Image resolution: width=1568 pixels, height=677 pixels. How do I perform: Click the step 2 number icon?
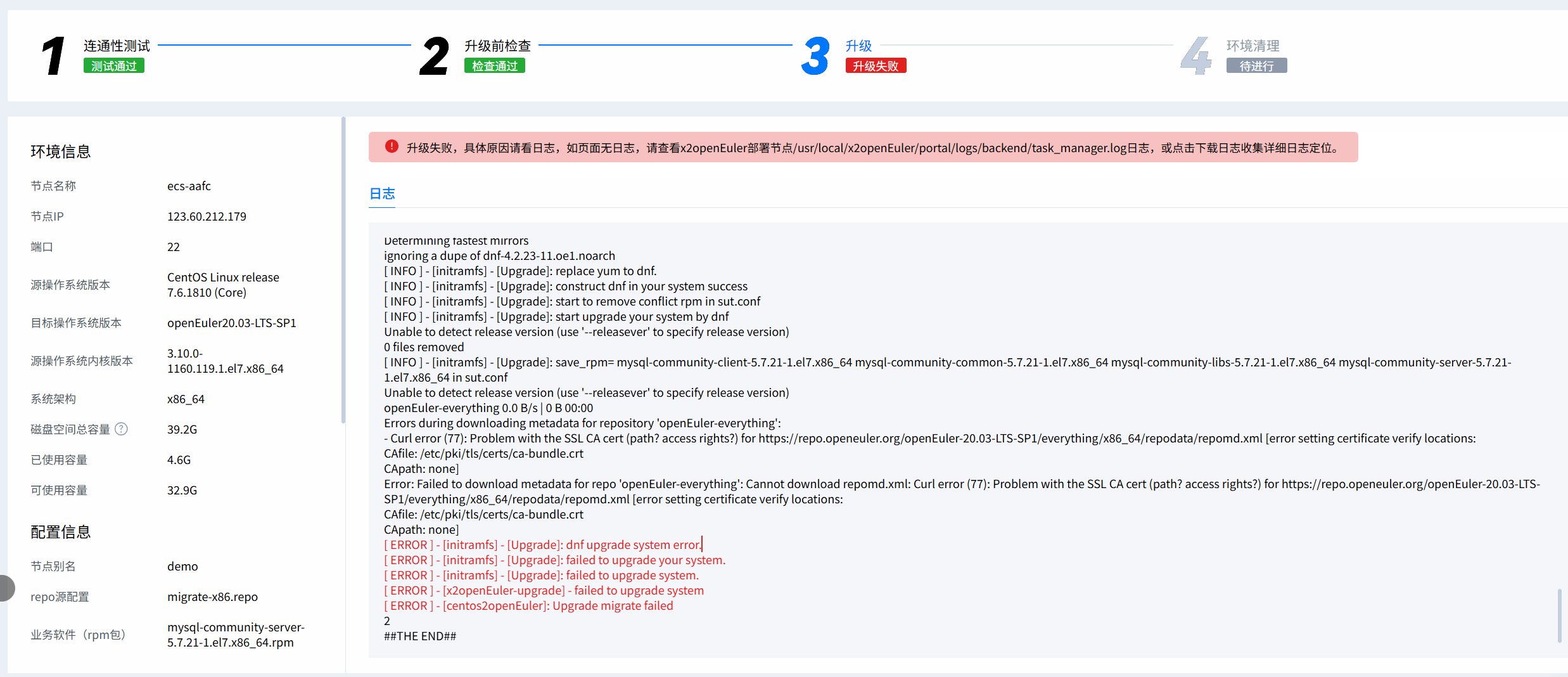pyautogui.click(x=434, y=56)
